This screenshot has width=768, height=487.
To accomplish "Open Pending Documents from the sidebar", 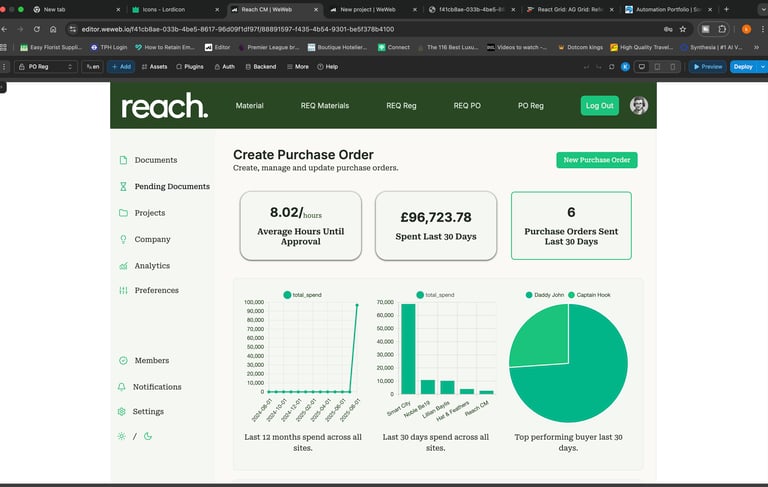I will (x=165, y=187).
